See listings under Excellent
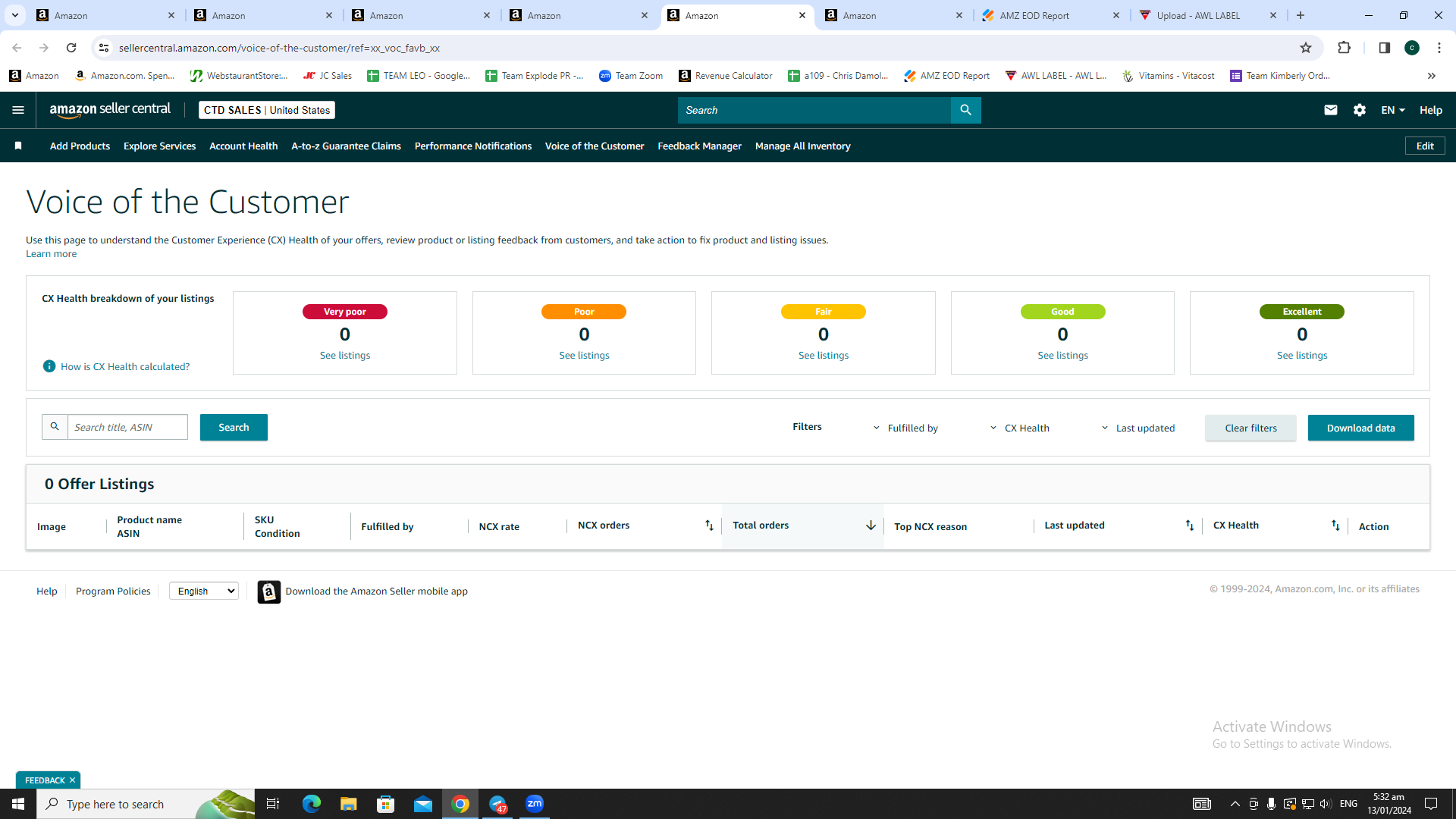Viewport: 1456px width, 819px height. (x=1302, y=356)
